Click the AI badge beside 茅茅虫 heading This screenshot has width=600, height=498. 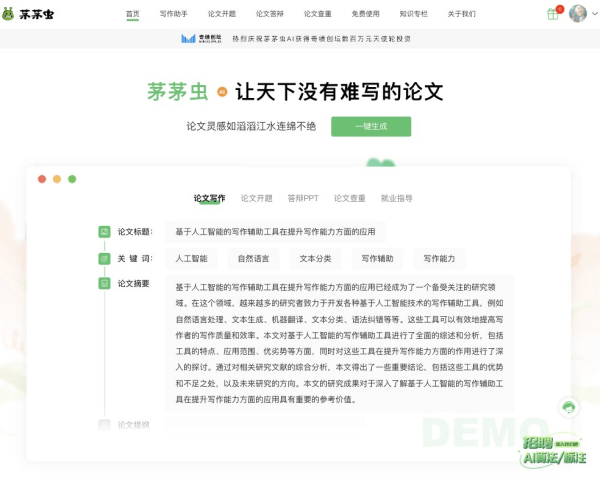coord(222,91)
